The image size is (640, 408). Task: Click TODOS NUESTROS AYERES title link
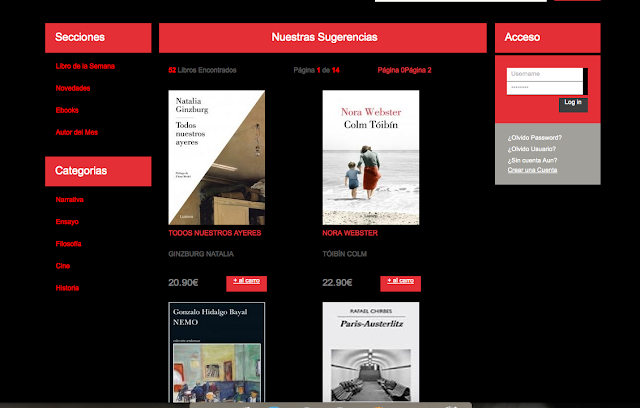pyautogui.click(x=215, y=233)
